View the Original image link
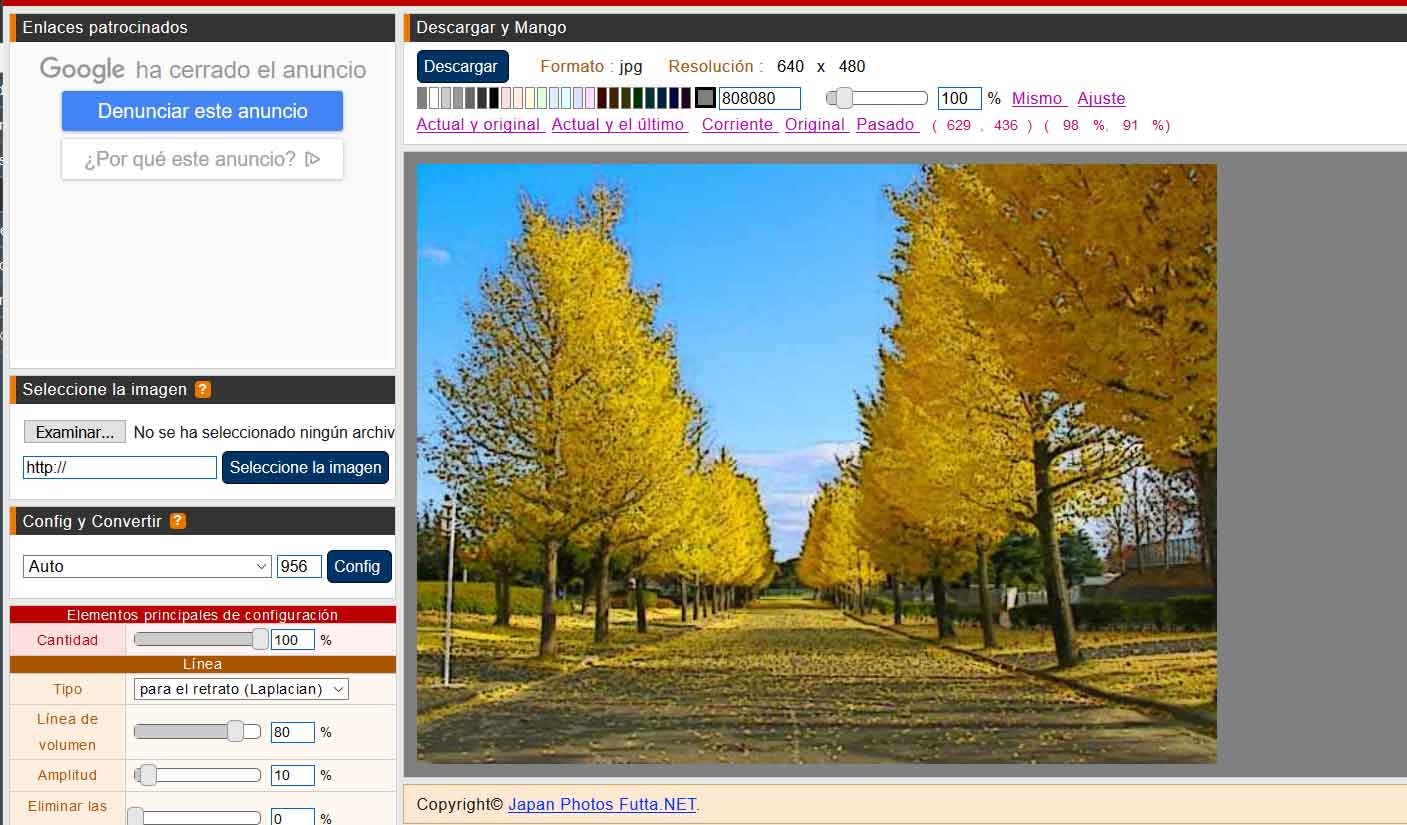The width and height of the screenshot is (1407, 825). tap(816, 125)
